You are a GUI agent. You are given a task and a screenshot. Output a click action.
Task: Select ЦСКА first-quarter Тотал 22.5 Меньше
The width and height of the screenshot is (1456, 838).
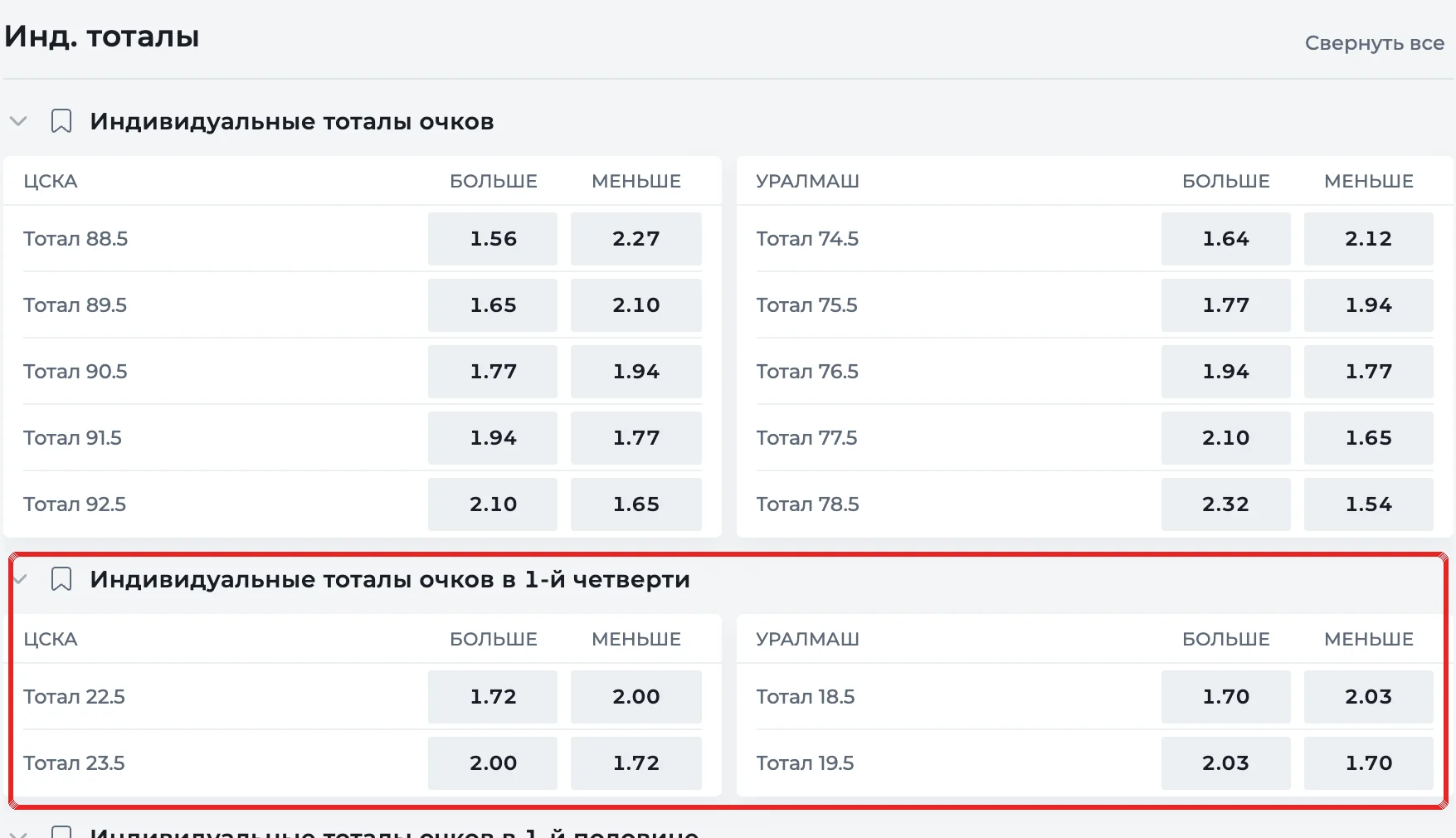[636, 697]
